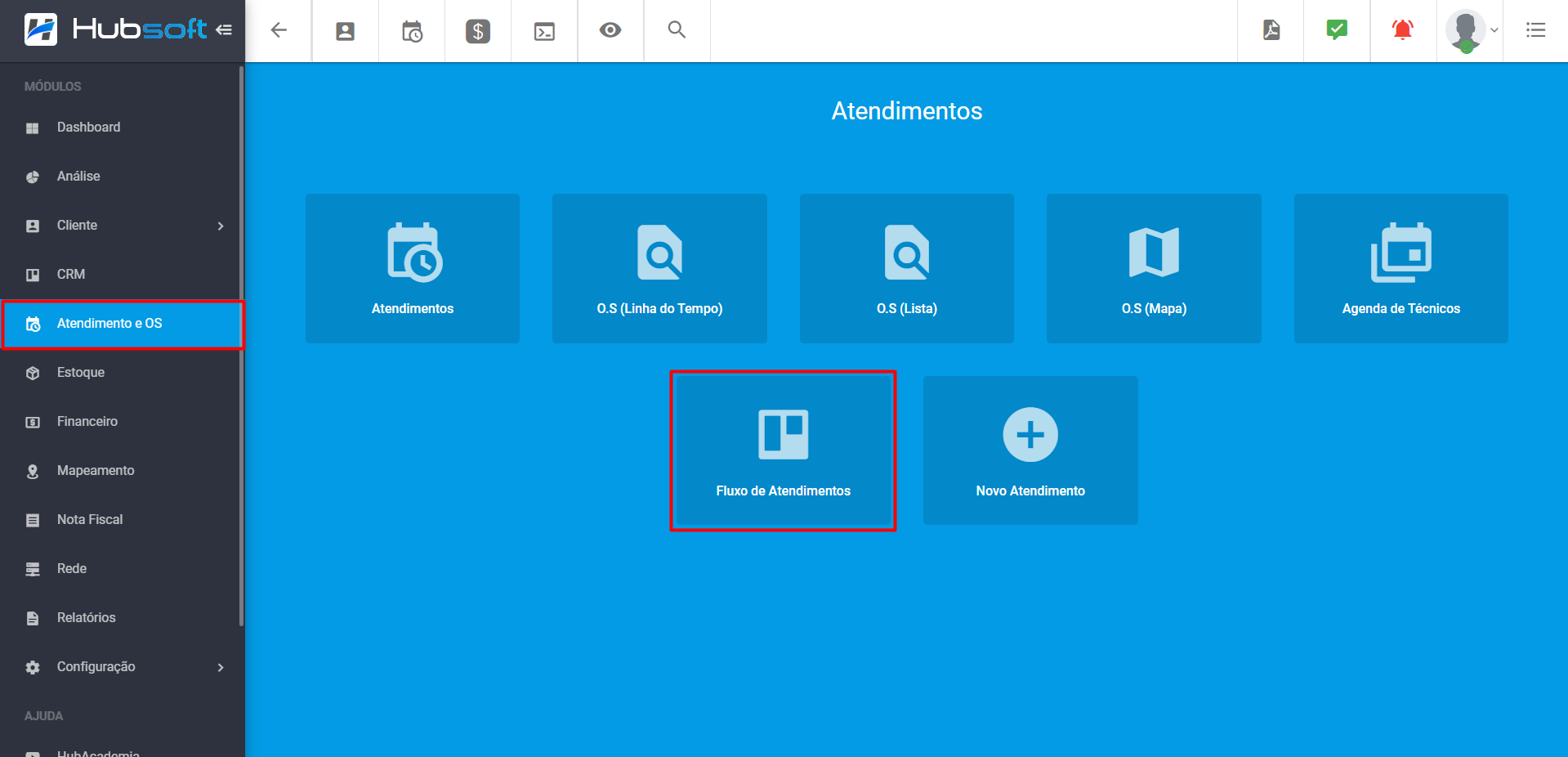Open the O.S (Mapa) tile
The height and width of the screenshot is (757, 1568).
coord(1154,268)
